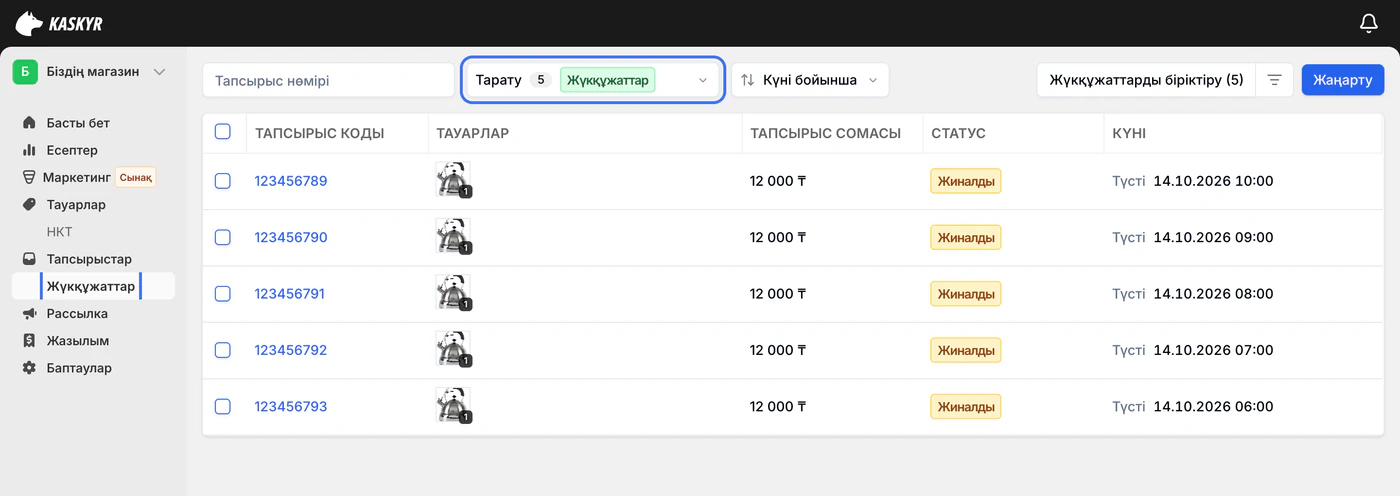Open order link 123456790

click(291, 237)
